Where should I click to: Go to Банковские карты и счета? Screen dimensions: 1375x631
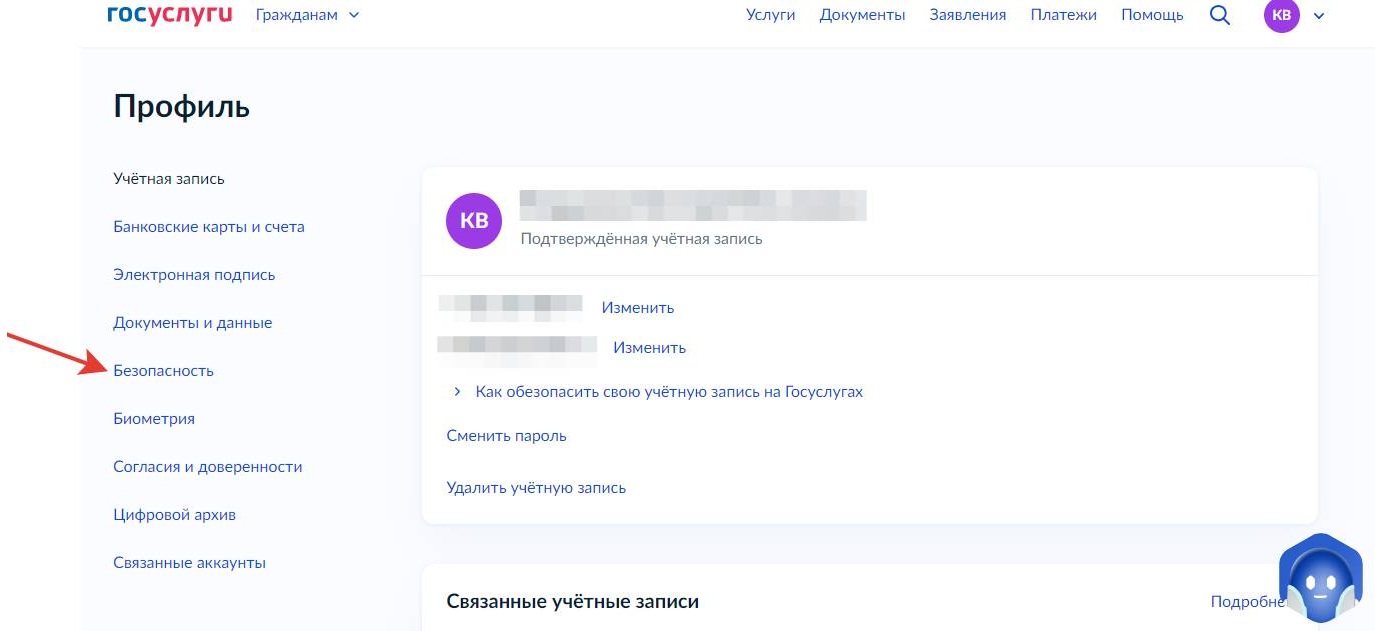click(209, 227)
